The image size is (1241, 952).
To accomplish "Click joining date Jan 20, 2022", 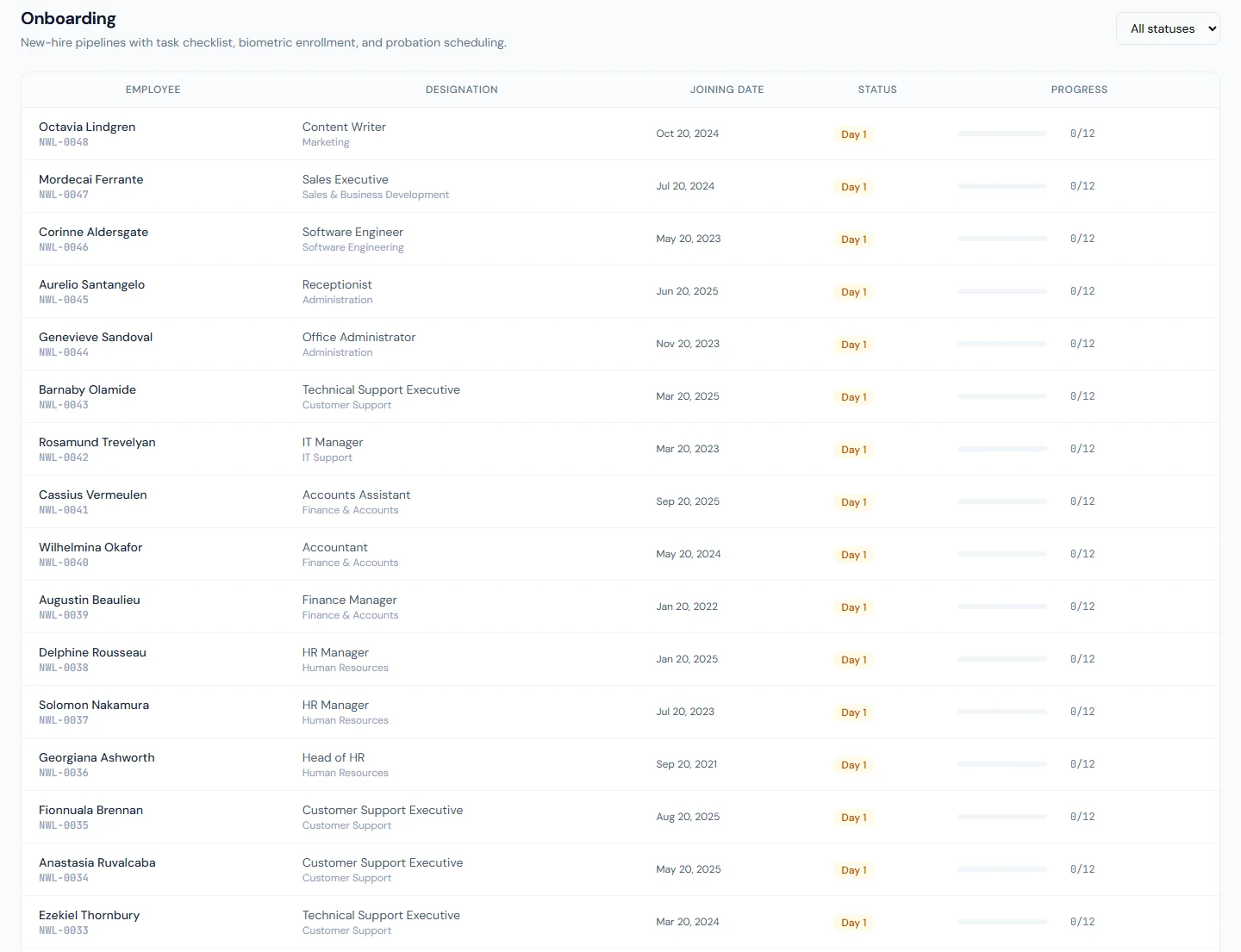I will [687, 607].
